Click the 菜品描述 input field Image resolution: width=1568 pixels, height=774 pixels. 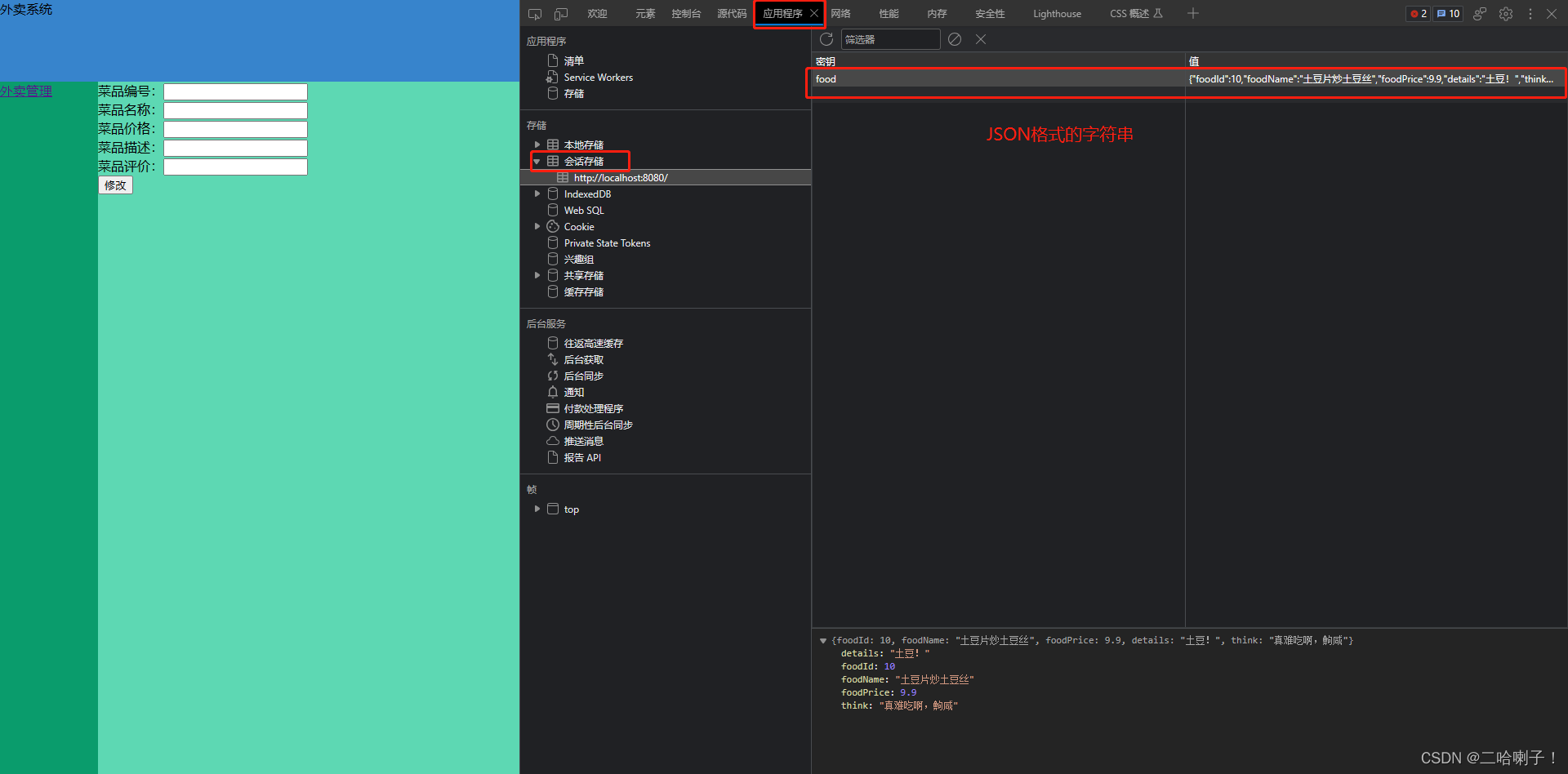(x=235, y=148)
